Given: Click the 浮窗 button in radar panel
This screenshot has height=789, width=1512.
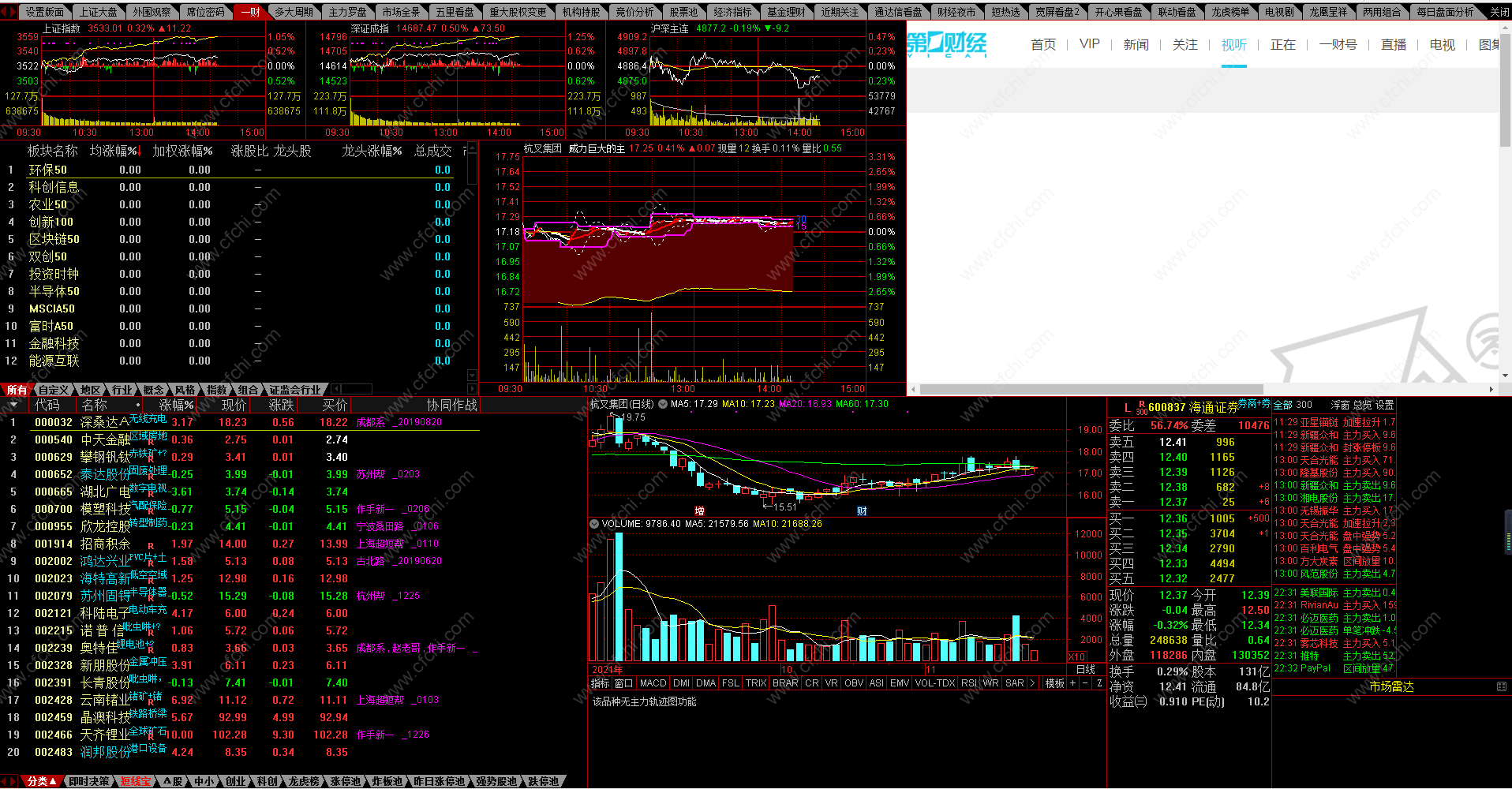Looking at the screenshot, I should (1341, 405).
